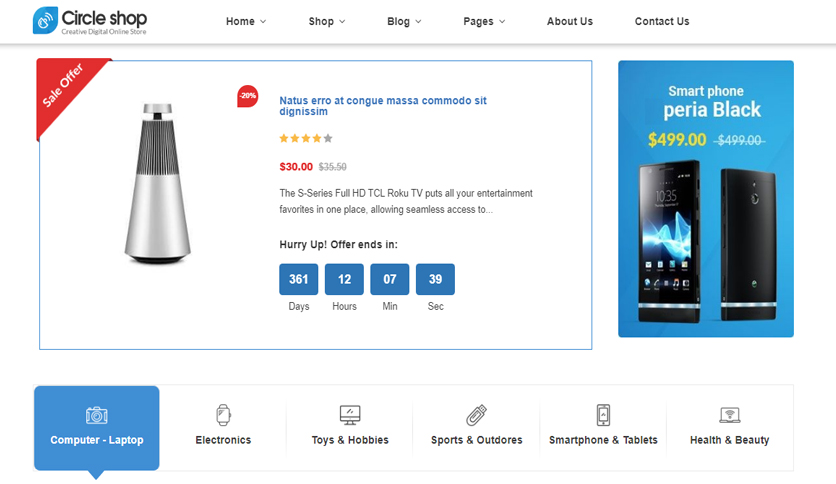Screen dimensions: 836x484
Task: Open the Home menu item
Action: [x=240, y=21]
